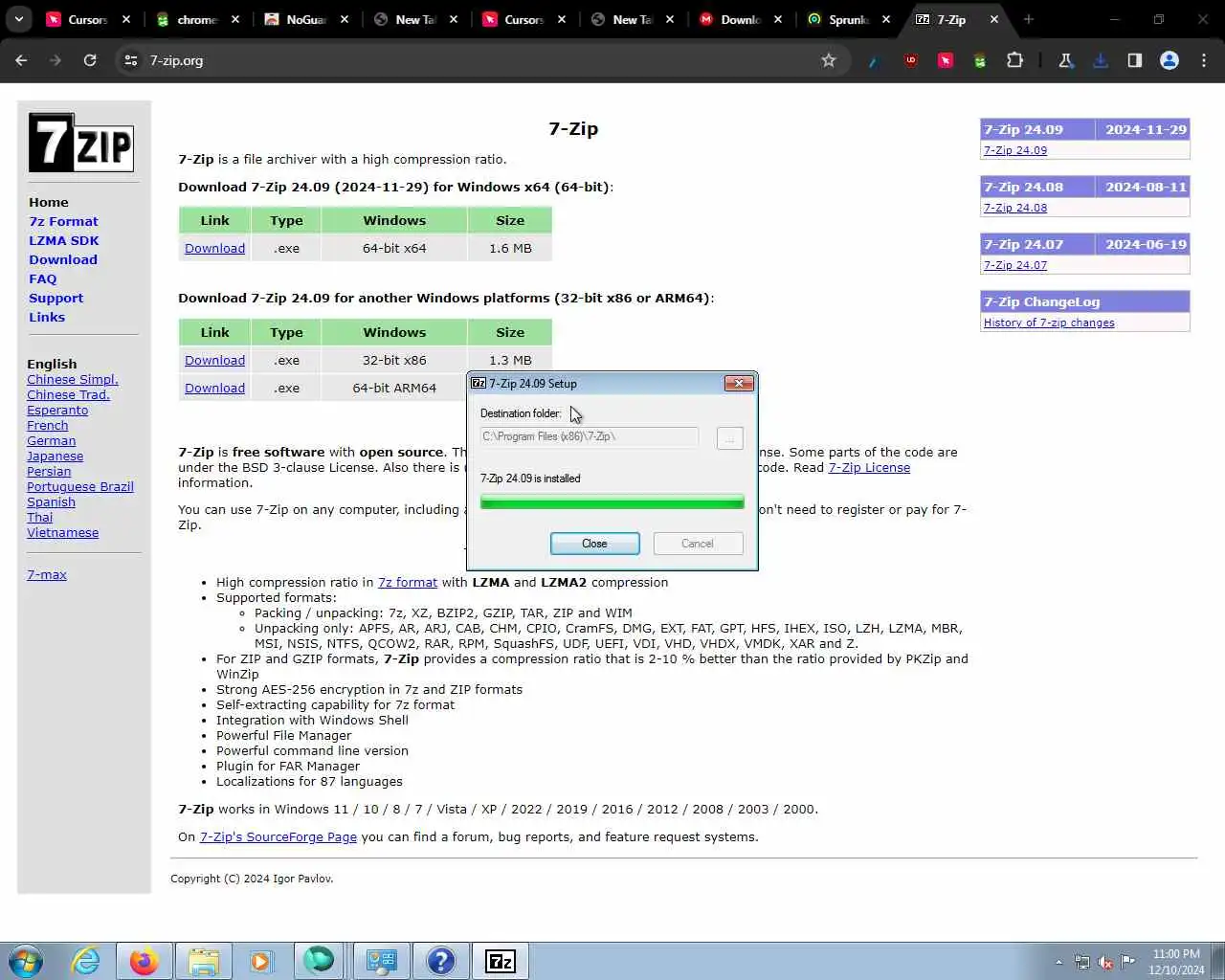Click the 7z installer icon on taskbar
The image size is (1225, 980).
(x=501, y=961)
